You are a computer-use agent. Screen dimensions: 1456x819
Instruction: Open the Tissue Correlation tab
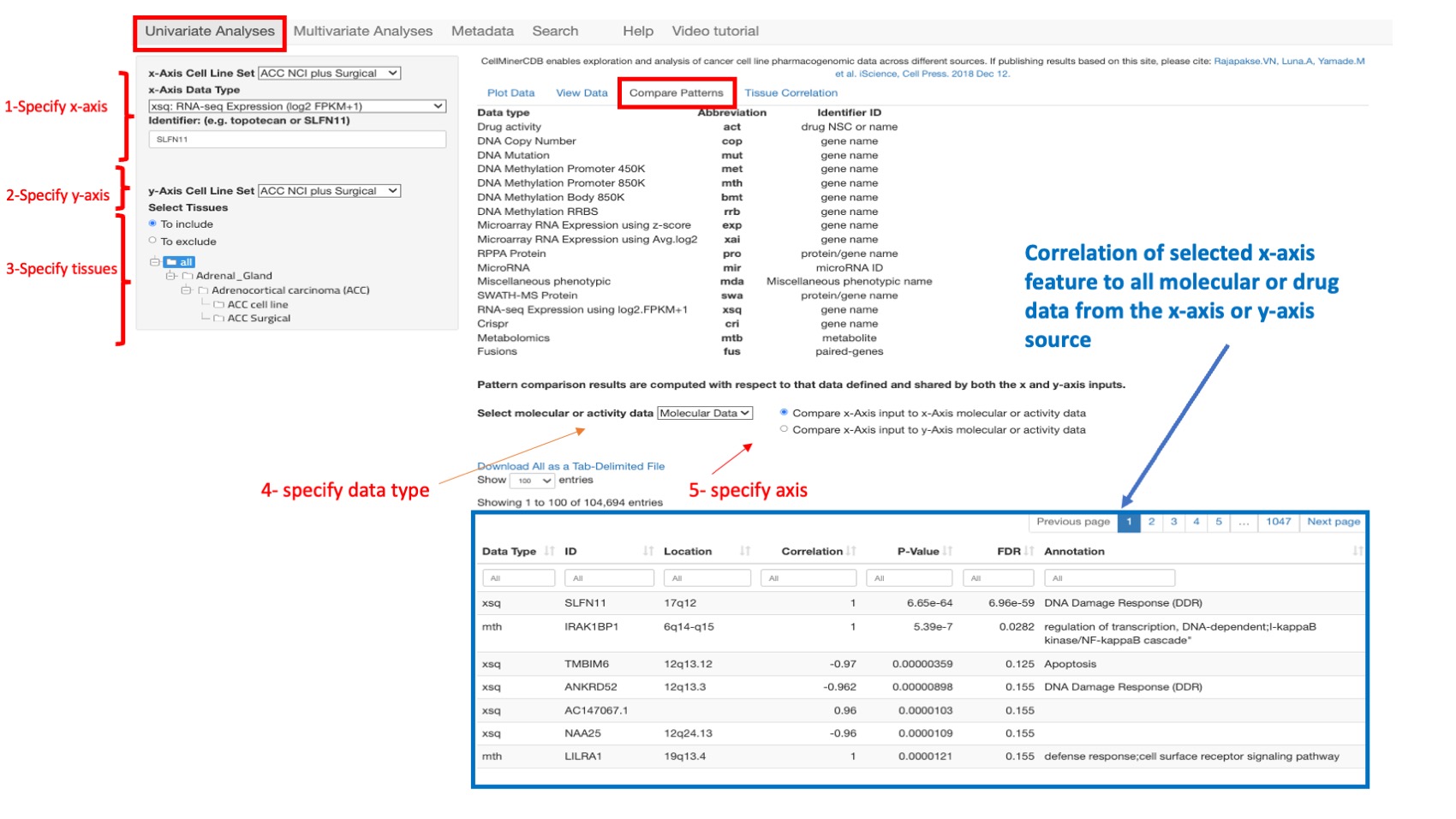(x=791, y=93)
